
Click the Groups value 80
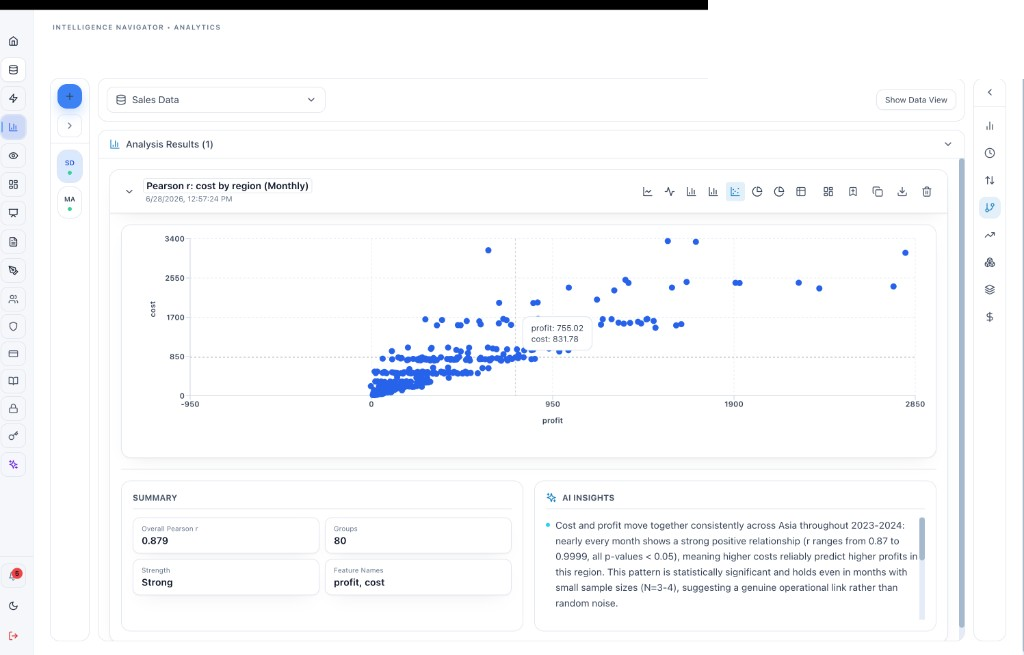[x=340, y=541]
